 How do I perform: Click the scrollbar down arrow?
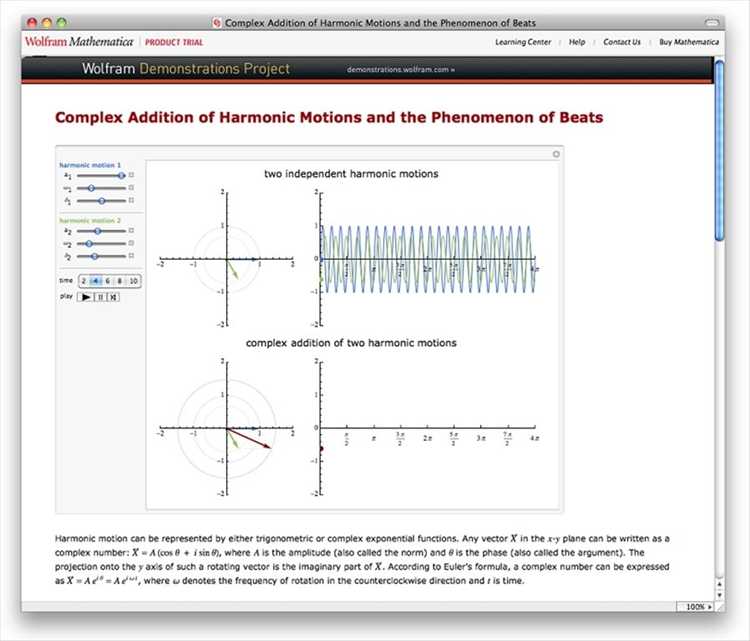tap(719, 596)
